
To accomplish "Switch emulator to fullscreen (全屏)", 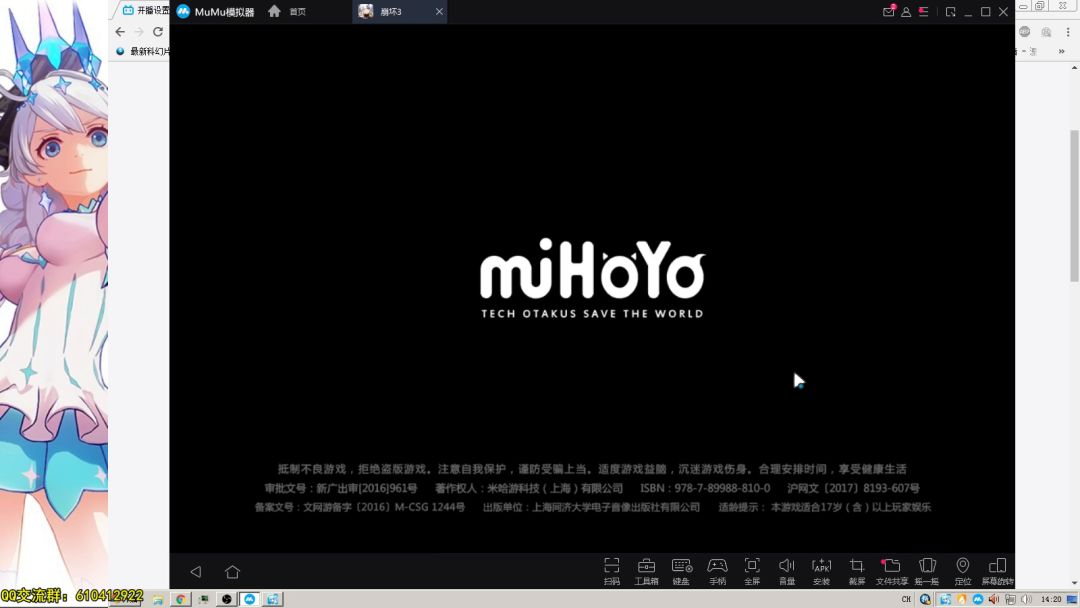I will pos(751,571).
